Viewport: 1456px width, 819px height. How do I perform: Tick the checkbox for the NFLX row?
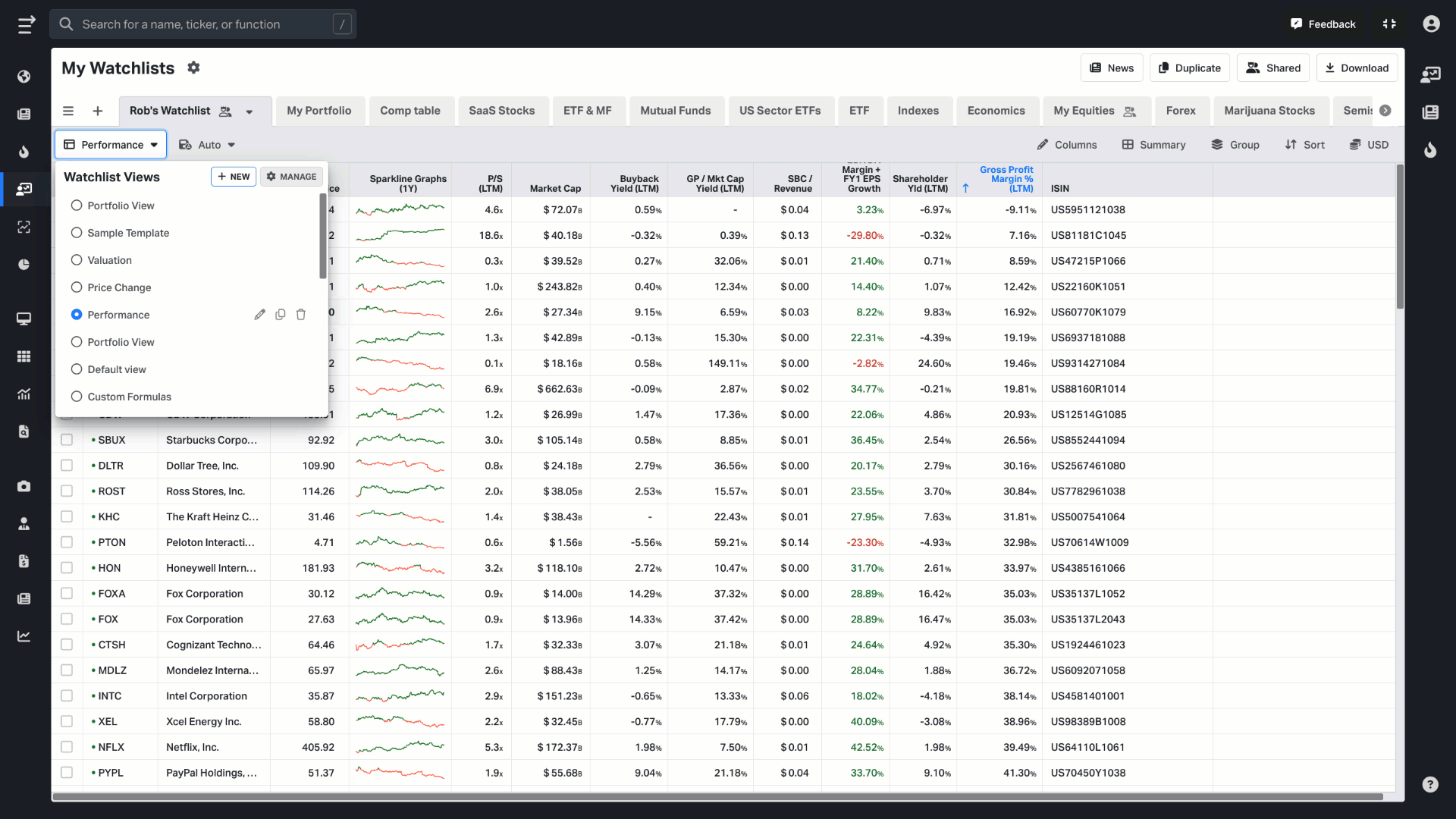click(x=67, y=747)
